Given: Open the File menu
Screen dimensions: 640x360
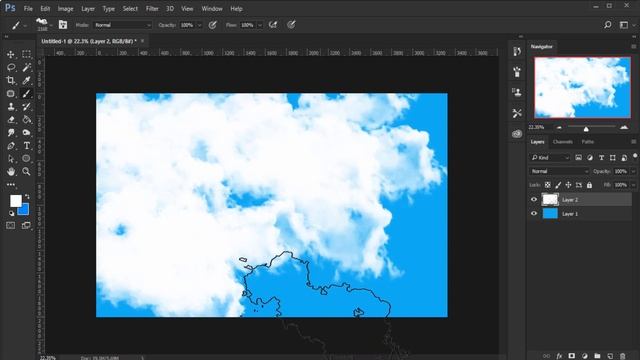Looking at the screenshot, I should click(28, 9).
